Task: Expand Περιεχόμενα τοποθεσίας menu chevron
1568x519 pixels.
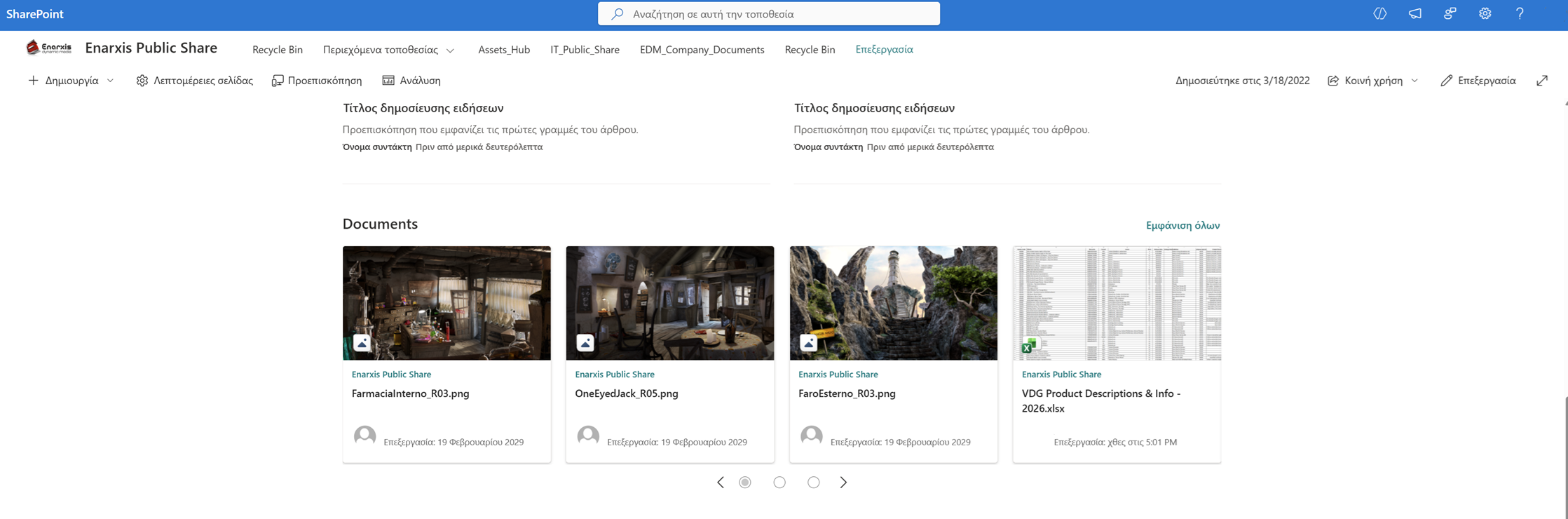Action: click(451, 50)
